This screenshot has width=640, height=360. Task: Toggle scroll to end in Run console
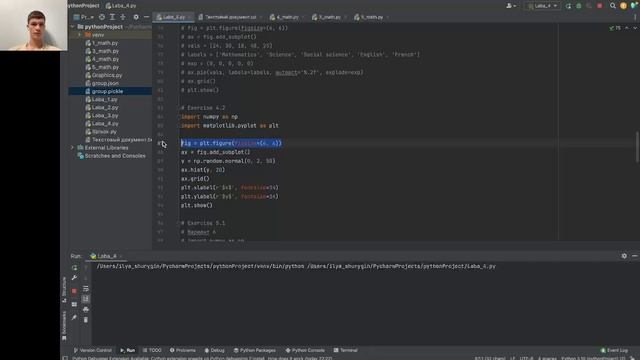(86, 299)
